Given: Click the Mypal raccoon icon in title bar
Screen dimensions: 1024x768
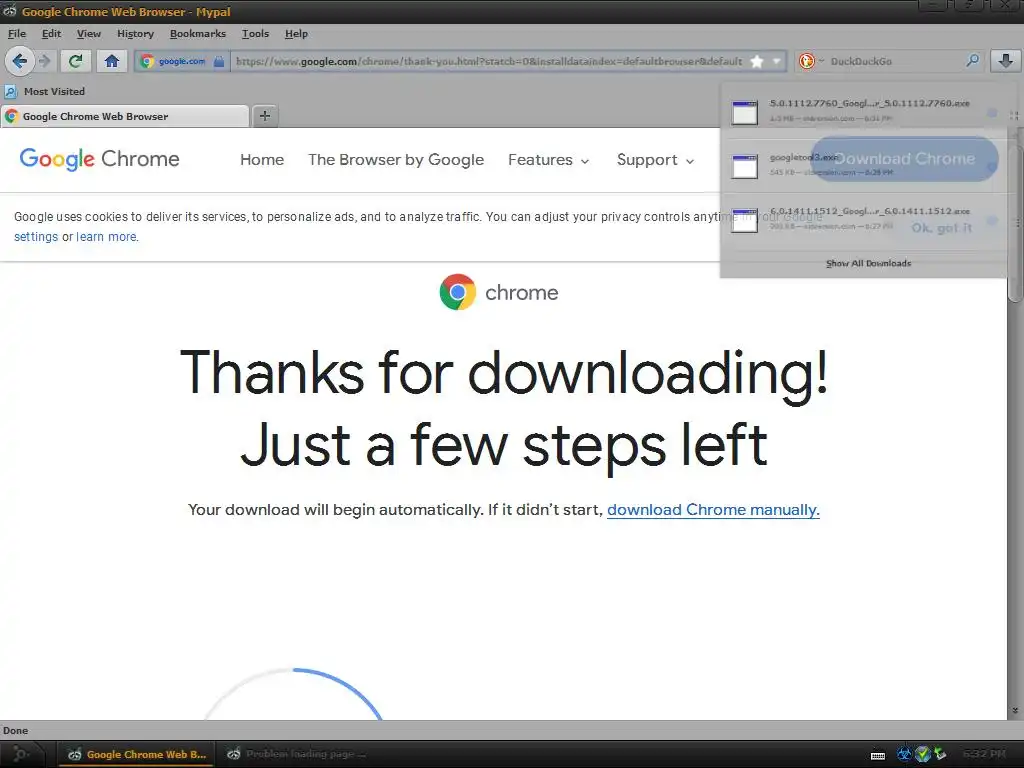Looking at the screenshot, I should click(10, 11).
